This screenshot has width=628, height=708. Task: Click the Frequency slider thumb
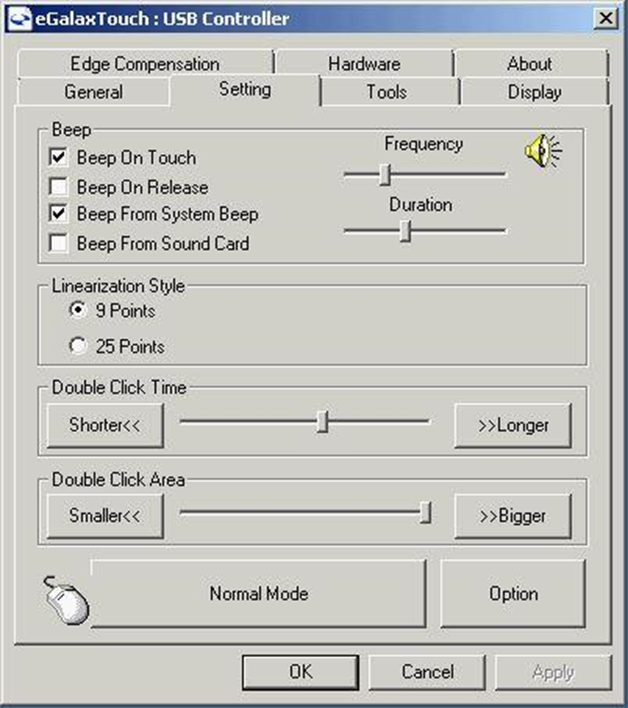click(x=385, y=174)
